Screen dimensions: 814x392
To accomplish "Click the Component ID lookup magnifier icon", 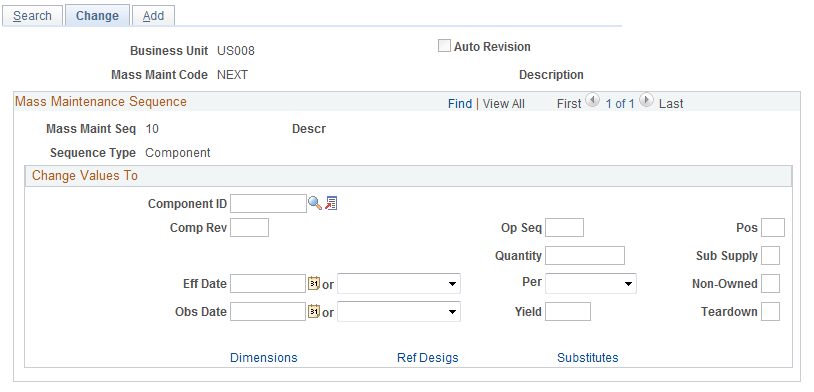I will pyautogui.click(x=315, y=204).
